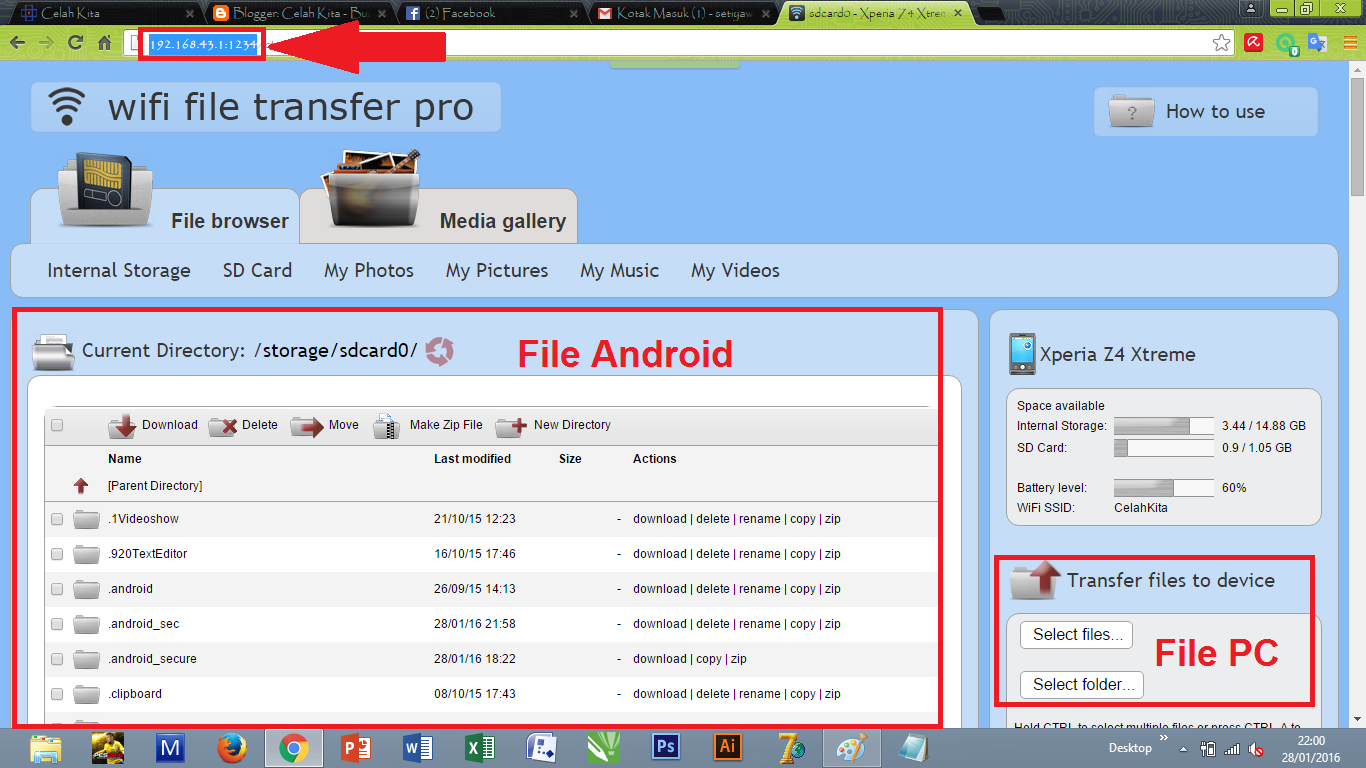Open Illustrator from the taskbar

[x=728, y=747]
